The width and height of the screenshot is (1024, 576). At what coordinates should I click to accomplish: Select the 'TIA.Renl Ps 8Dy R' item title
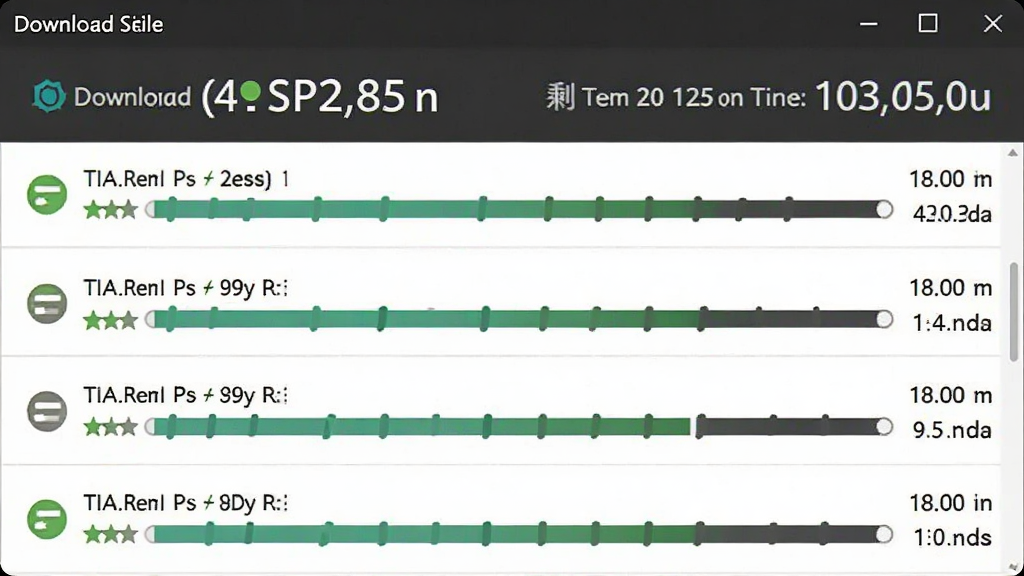186,502
